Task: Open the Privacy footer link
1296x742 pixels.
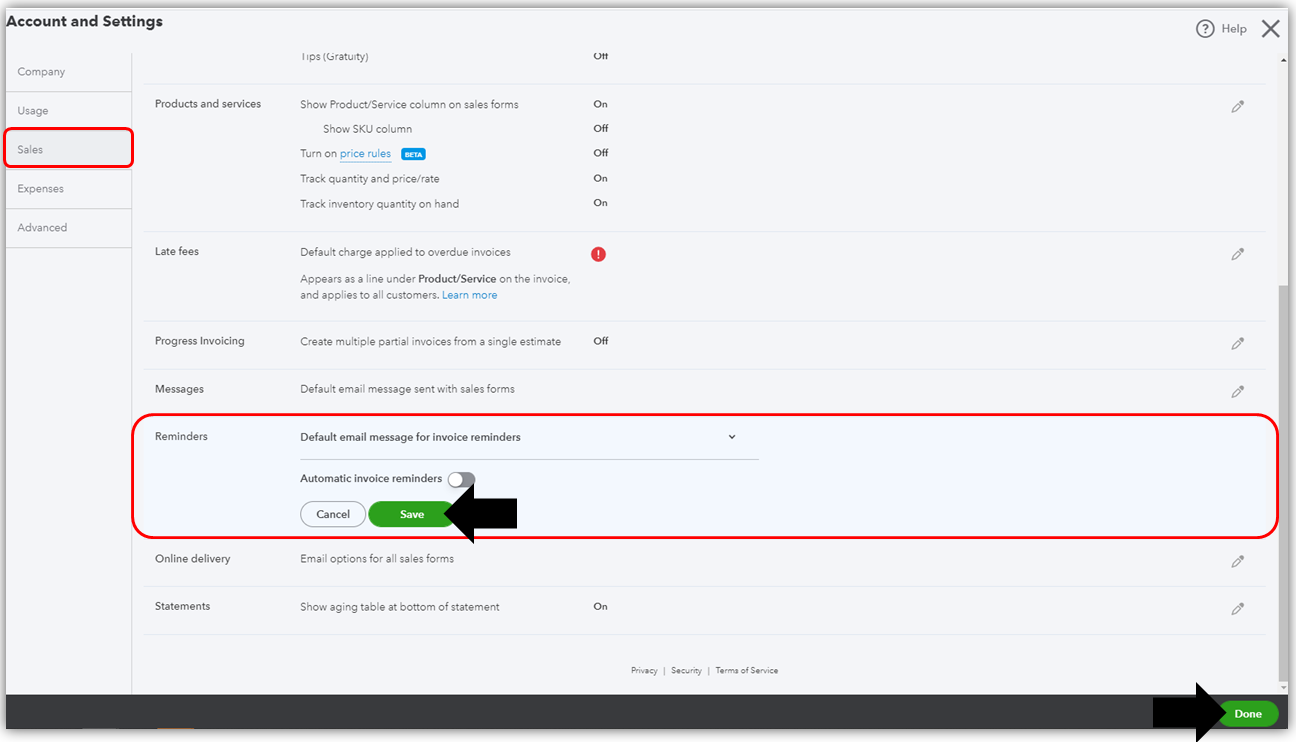Action: (644, 671)
